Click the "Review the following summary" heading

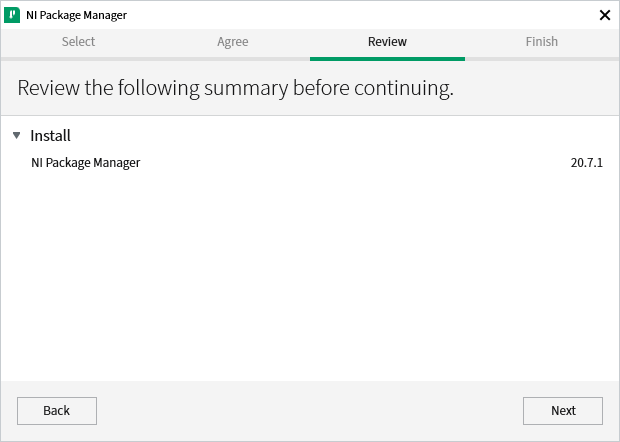coord(235,88)
